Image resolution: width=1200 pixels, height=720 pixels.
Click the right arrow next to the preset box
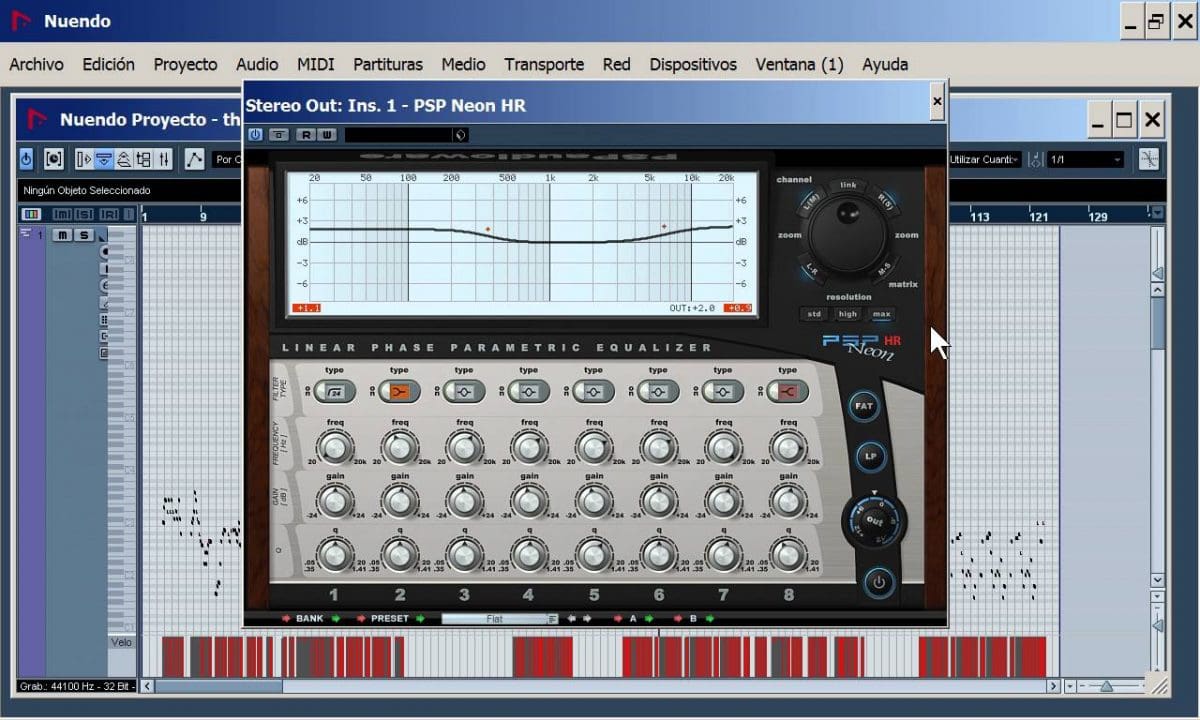[x=587, y=619]
